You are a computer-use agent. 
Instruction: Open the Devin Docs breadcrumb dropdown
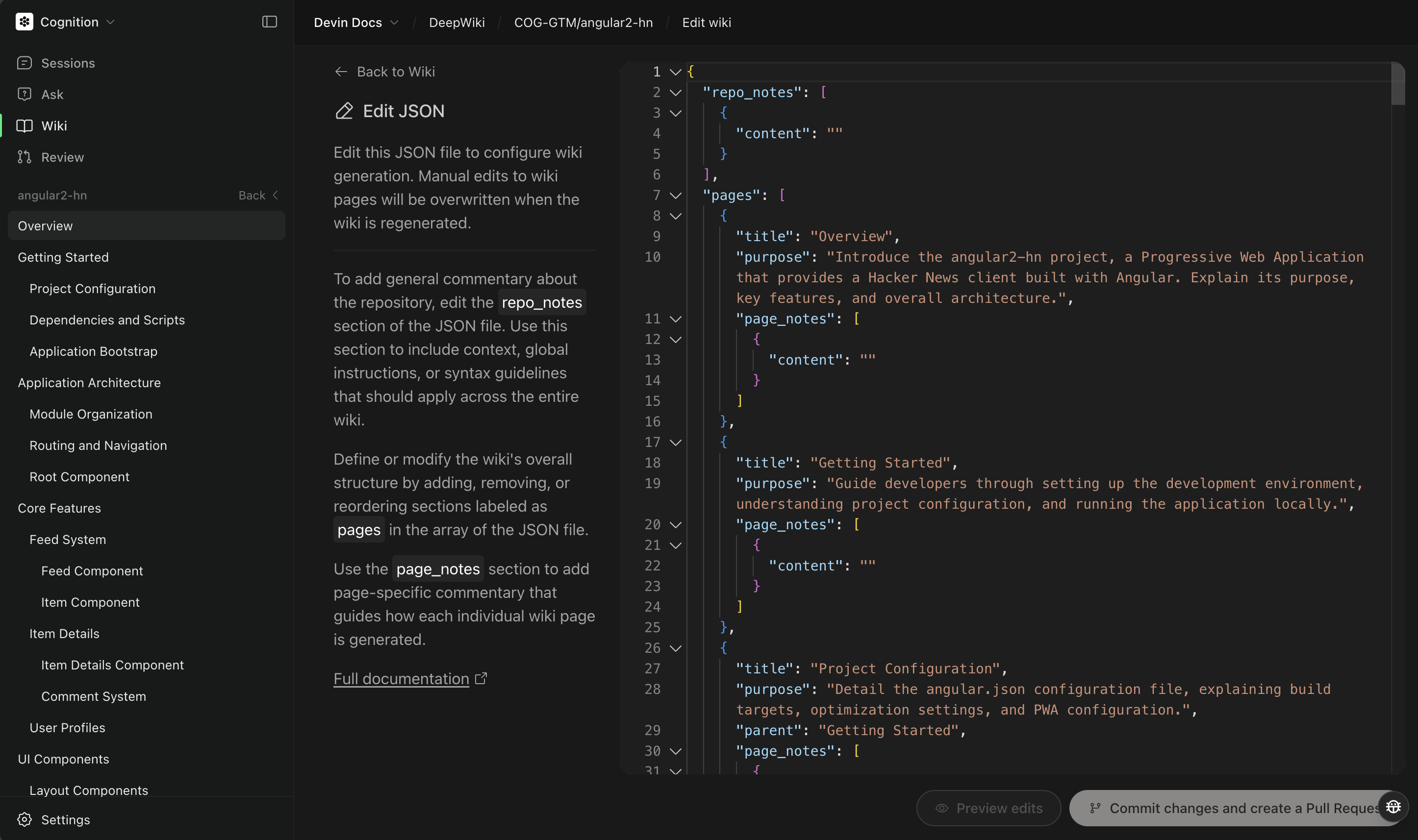395,23
